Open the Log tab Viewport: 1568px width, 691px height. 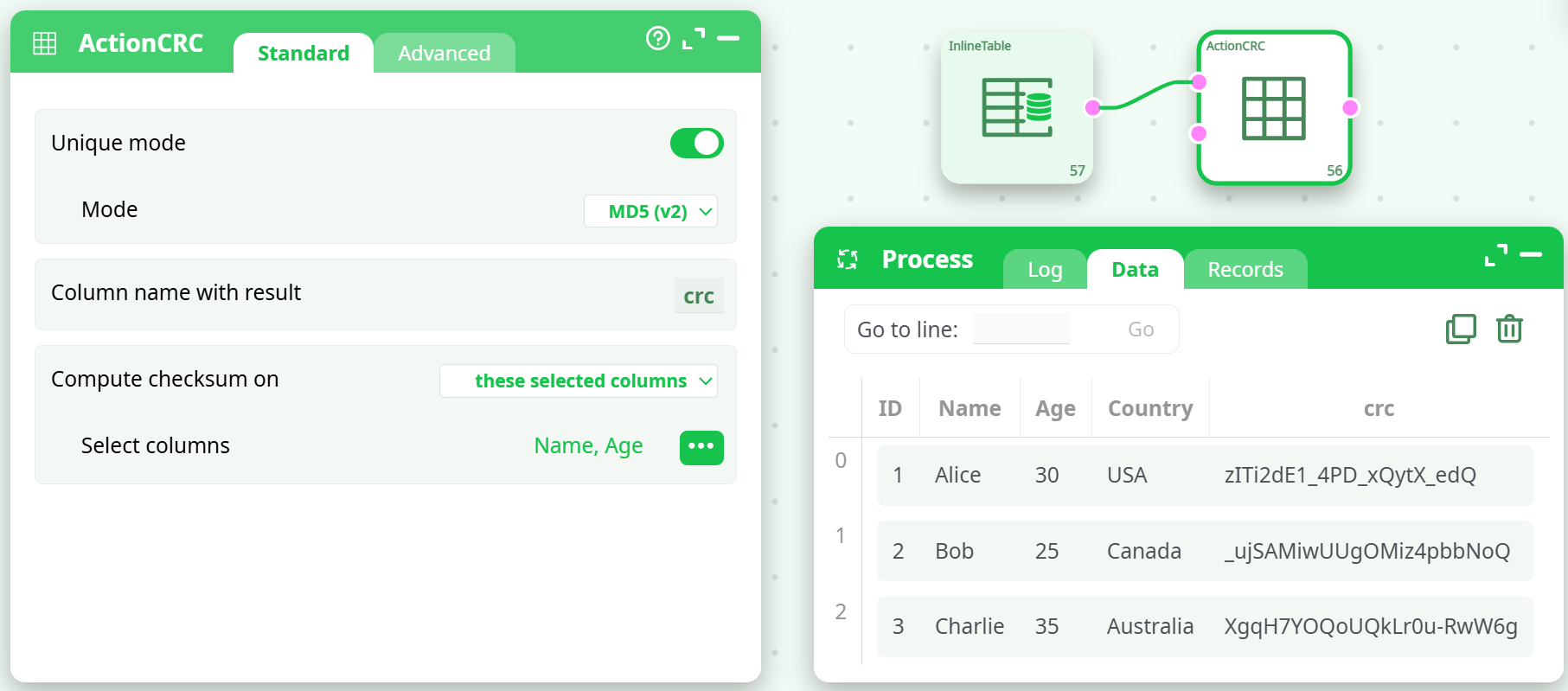pos(1044,270)
